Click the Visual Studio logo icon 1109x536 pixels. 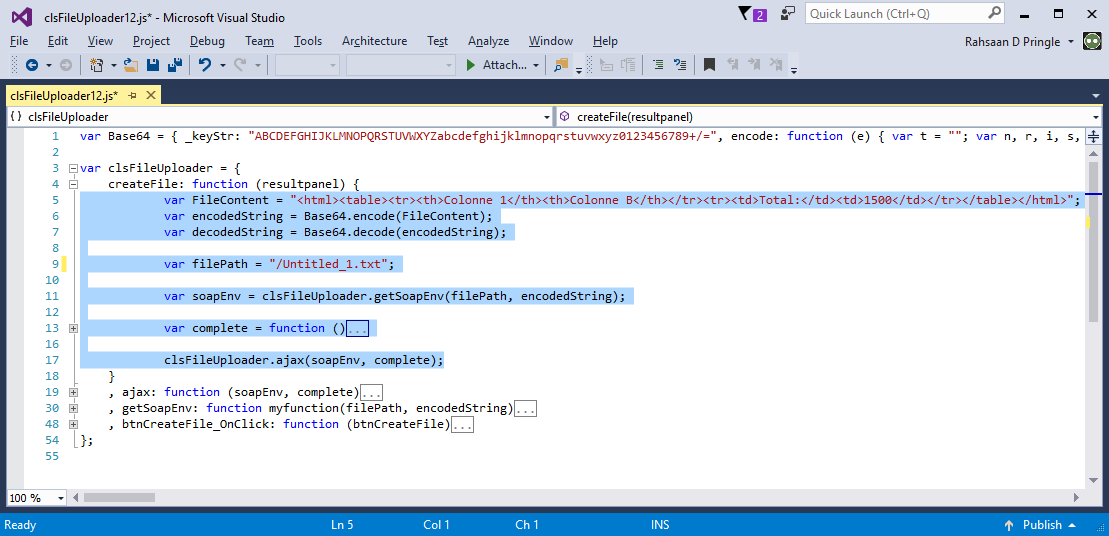click(x=21, y=16)
